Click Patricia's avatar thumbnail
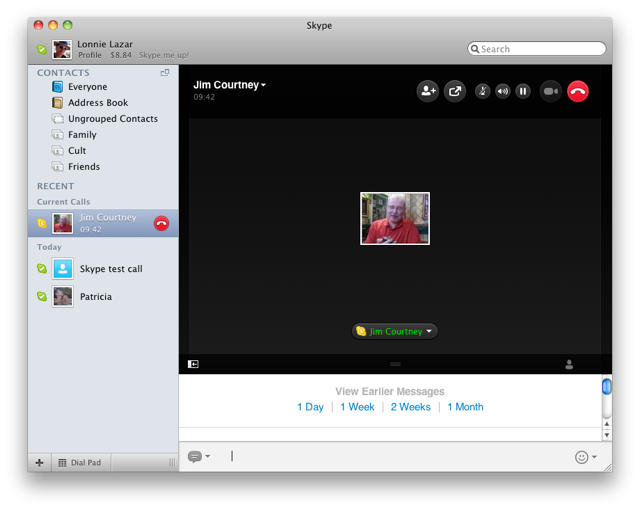 (x=63, y=296)
